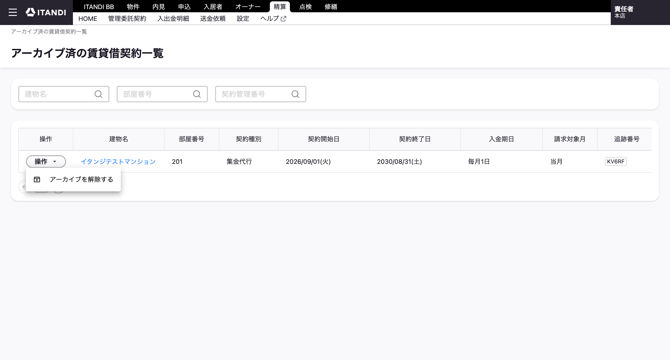The width and height of the screenshot is (670, 360).
Task: Click the 契約開始日 column header
Action: pyautogui.click(x=323, y=139)
